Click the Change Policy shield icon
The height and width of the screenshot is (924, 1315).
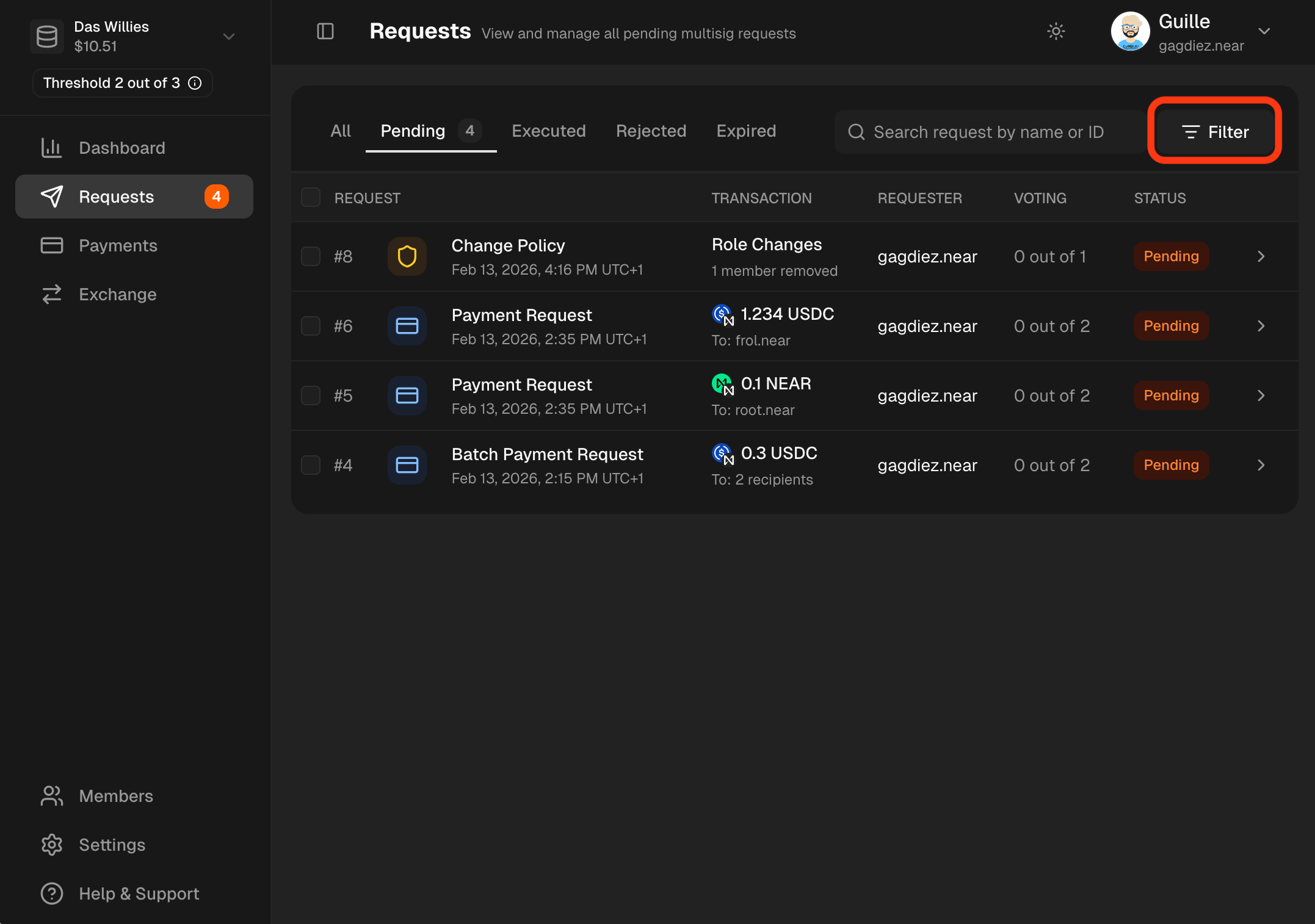coord(407,256)
